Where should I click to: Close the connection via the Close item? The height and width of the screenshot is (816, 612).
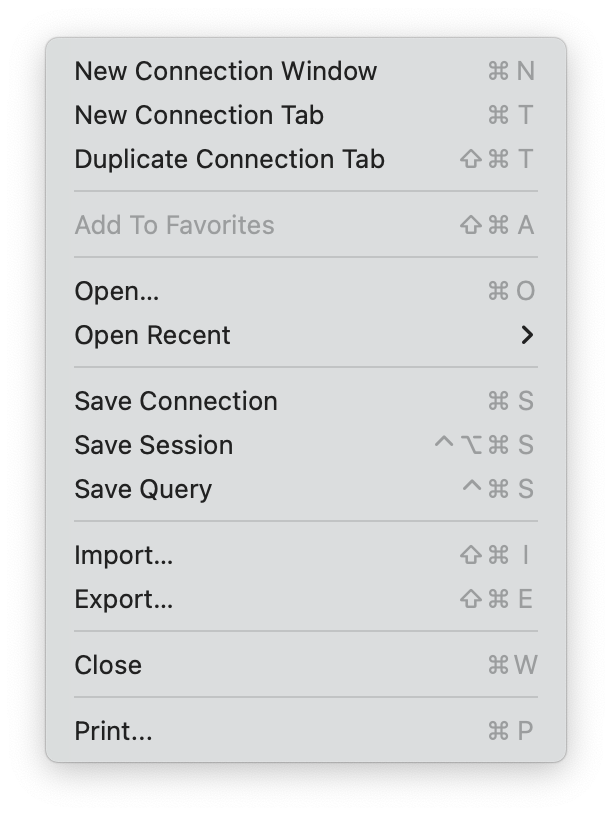(x=108, y=665)
